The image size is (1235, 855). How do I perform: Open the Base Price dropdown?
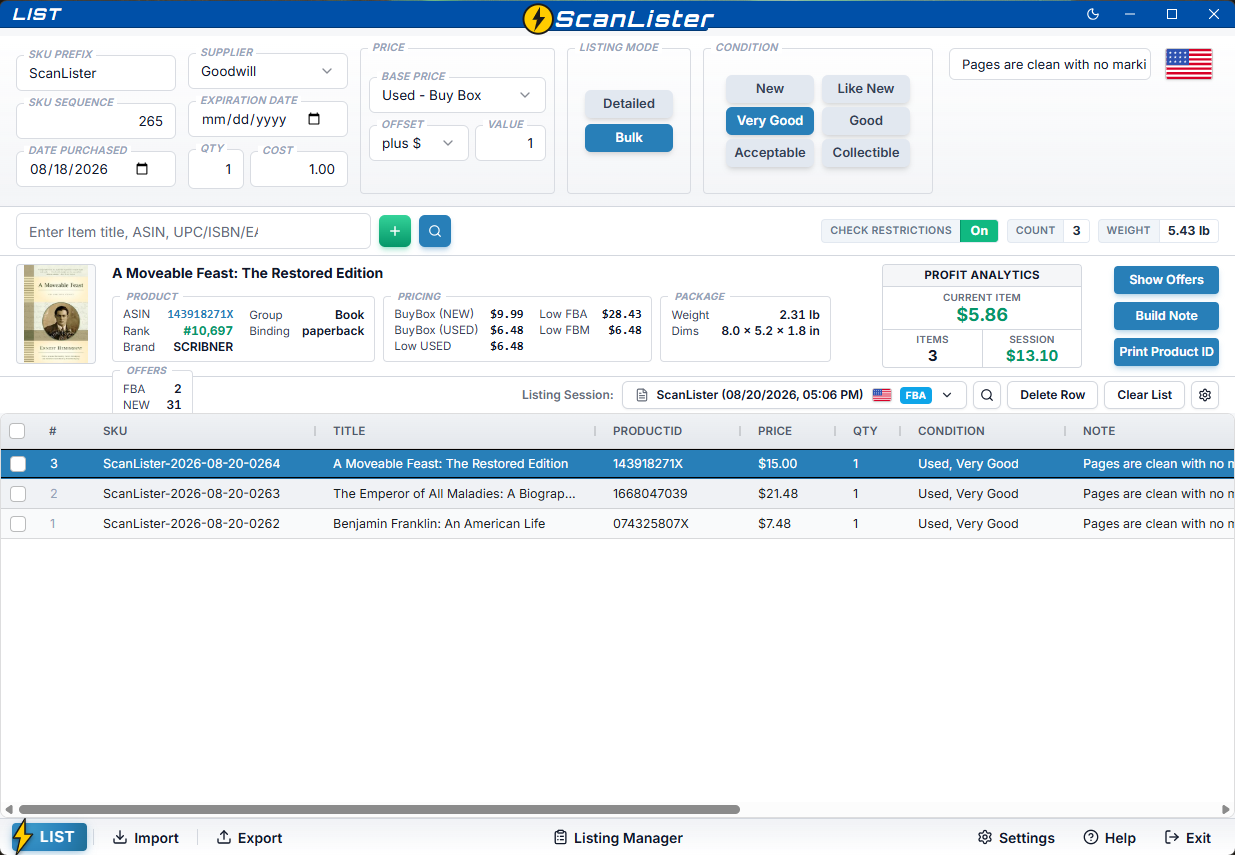click(458, 95)
